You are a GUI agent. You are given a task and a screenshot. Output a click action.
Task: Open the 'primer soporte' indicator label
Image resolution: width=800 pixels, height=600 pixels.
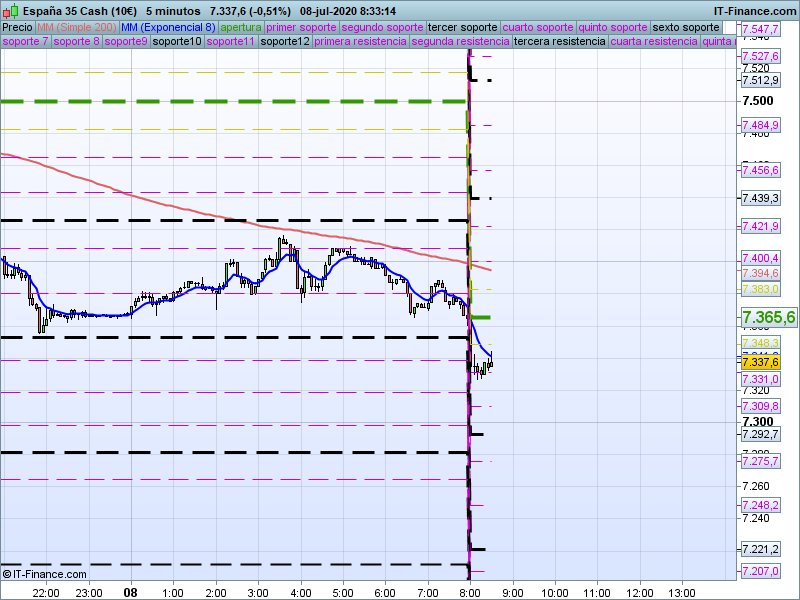(302, 27)
